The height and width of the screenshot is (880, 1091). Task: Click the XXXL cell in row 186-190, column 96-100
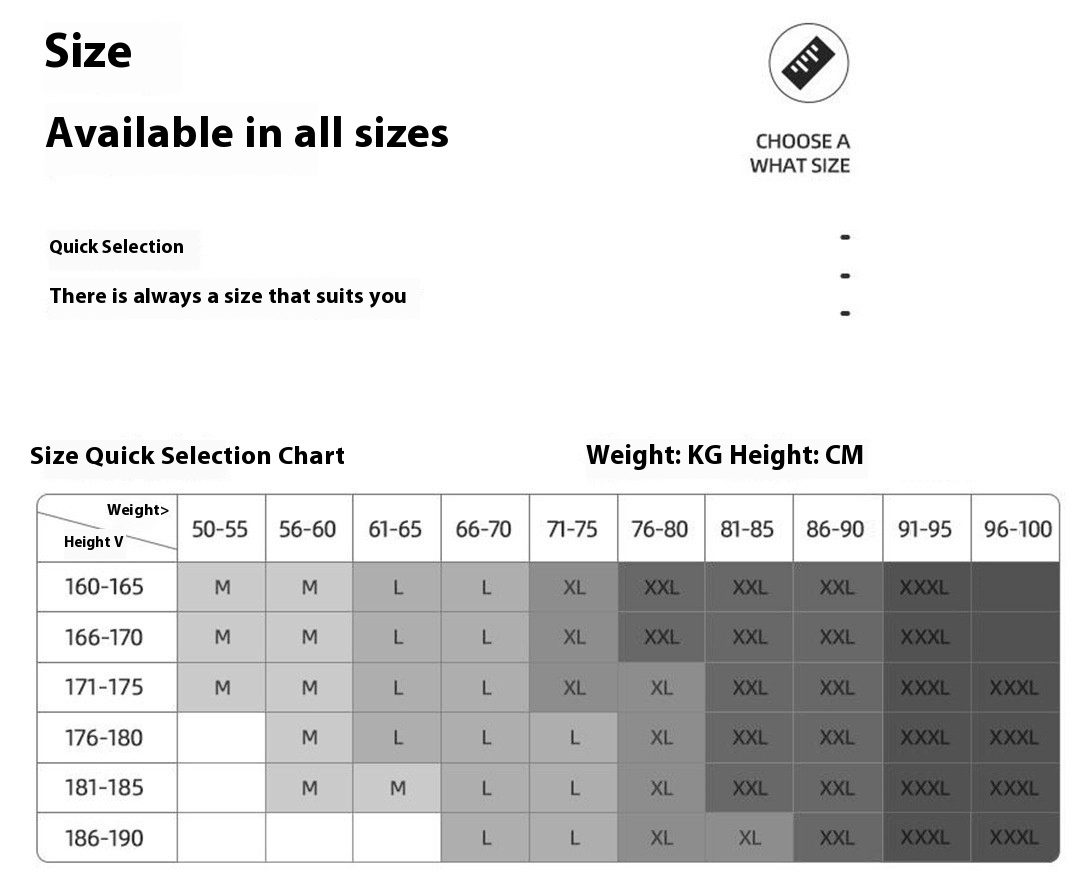click(x=1016, y=838)
